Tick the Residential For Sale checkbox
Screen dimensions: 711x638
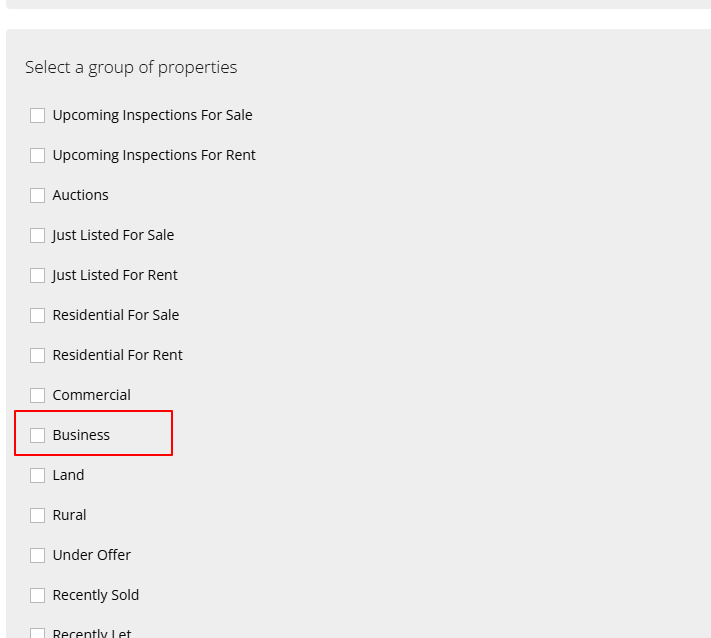pos(37,315)
